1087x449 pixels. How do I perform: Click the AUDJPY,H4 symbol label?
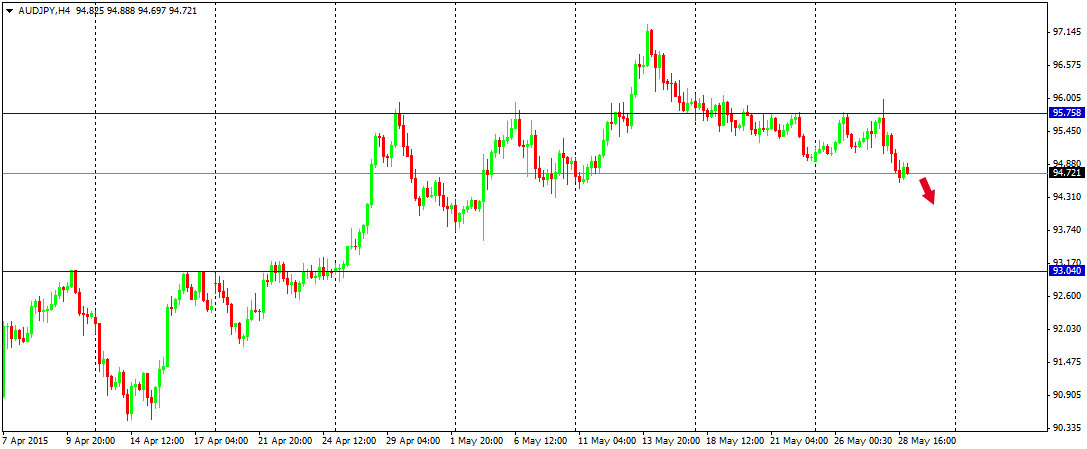44,11
